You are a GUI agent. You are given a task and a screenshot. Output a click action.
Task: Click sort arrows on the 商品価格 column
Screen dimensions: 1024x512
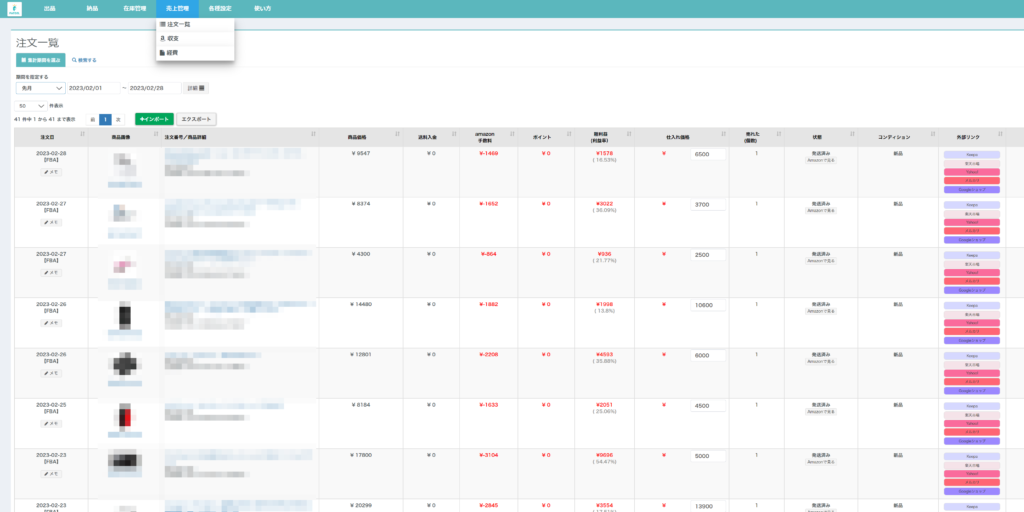[x=397, y=136]
